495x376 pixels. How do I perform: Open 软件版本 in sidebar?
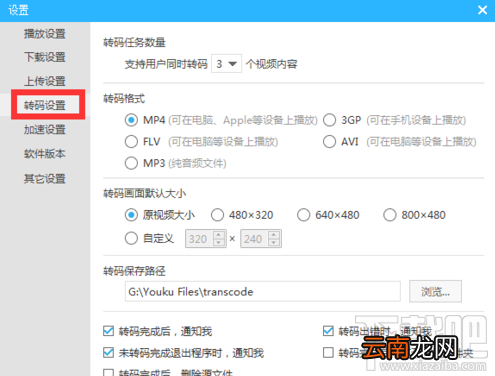(x=45, y=154)
